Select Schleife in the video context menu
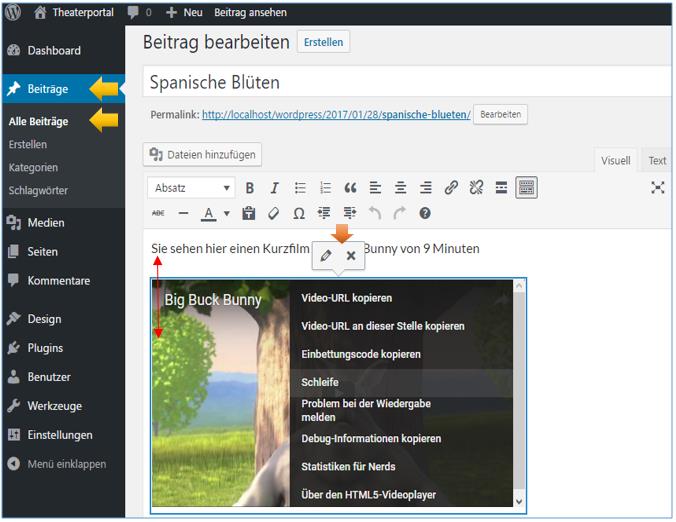The image size is (676, 522). 320,382
